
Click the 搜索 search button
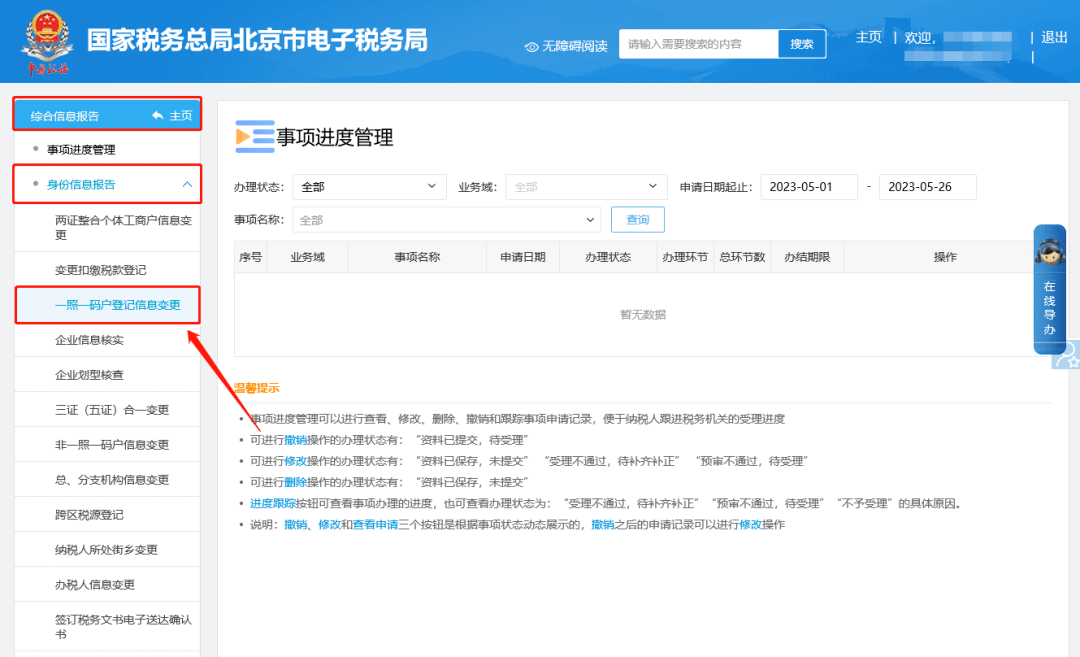click(802, 43)
